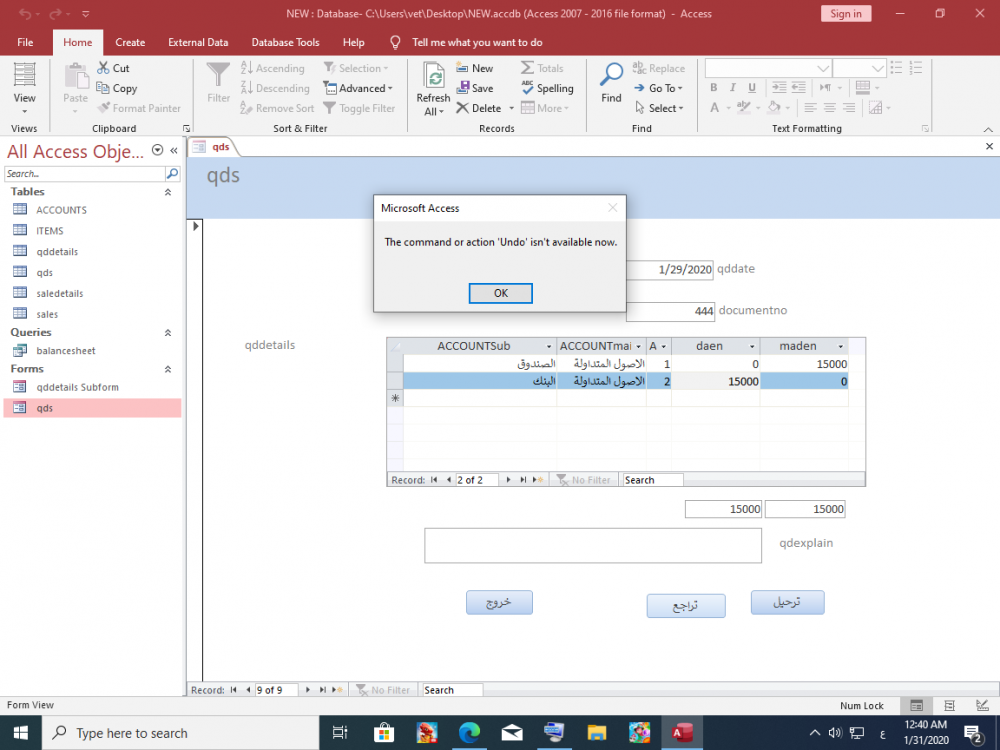Open the Select dropdown in Find group
Viewport: 1000px width, 750px height.
659,108
